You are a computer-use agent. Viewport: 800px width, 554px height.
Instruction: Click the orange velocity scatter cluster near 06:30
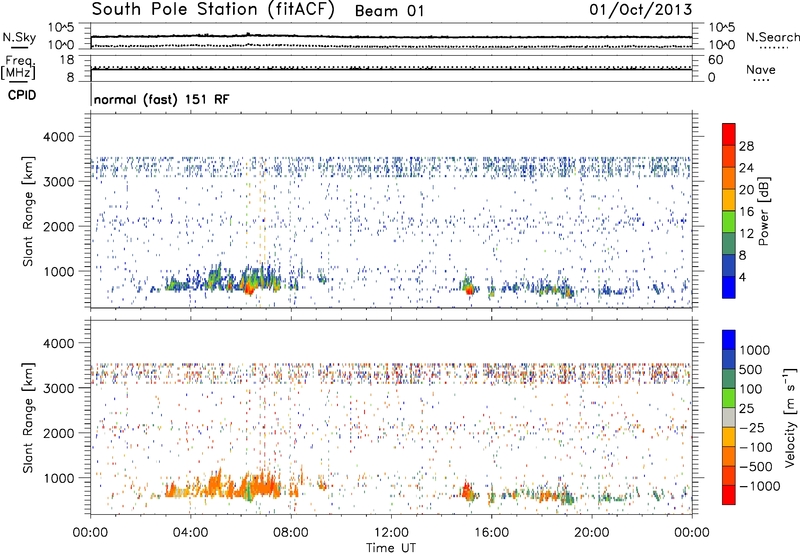[x=258, y=485]
